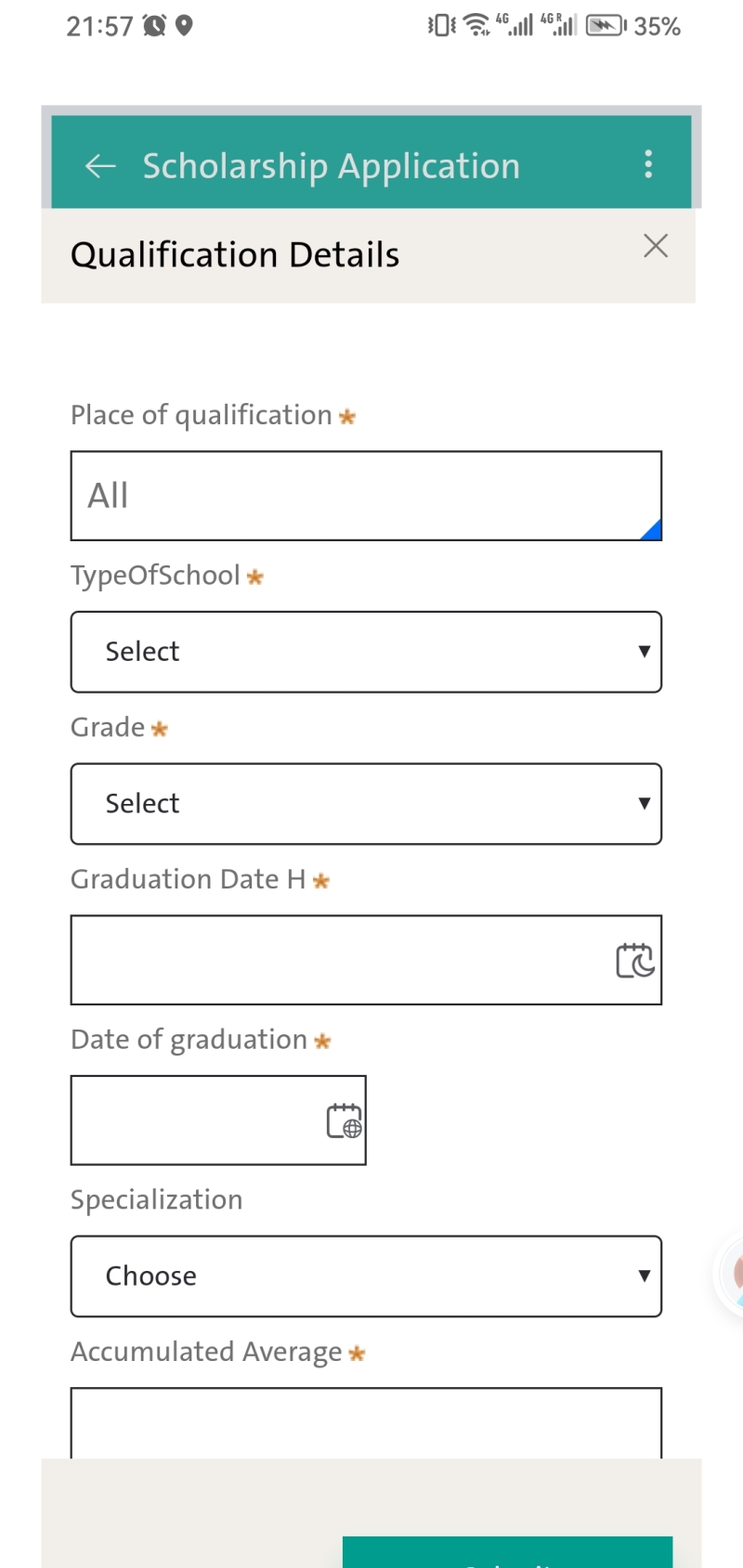Tap the battery indicator icon
Screen dimensions: 743x1568
point(607,26)
